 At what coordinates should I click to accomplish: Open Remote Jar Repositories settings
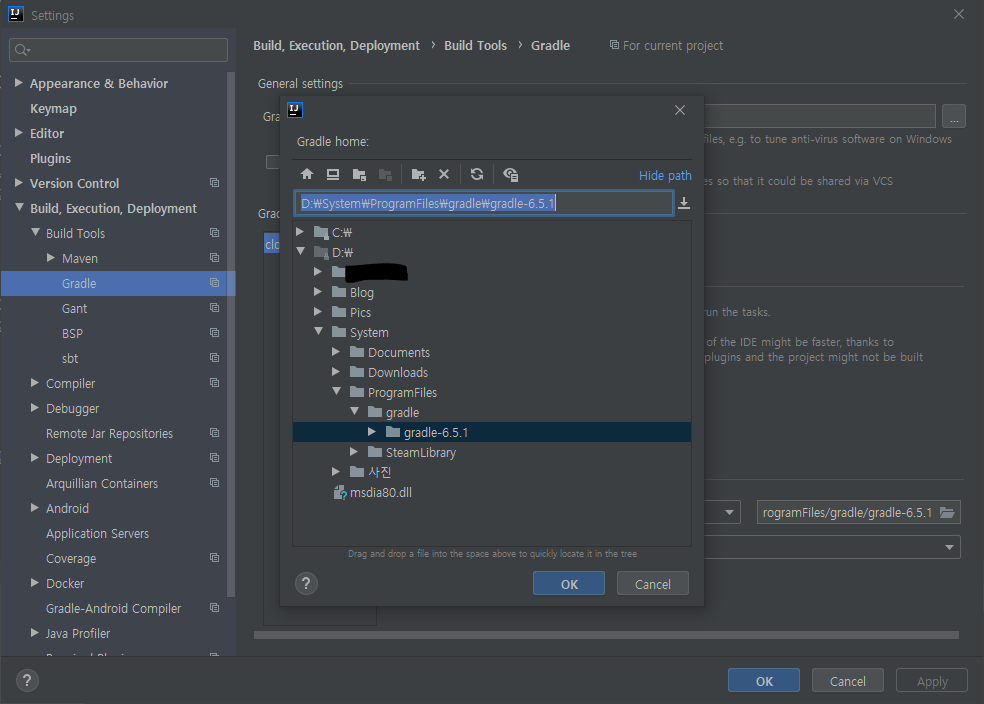[109, 434]
